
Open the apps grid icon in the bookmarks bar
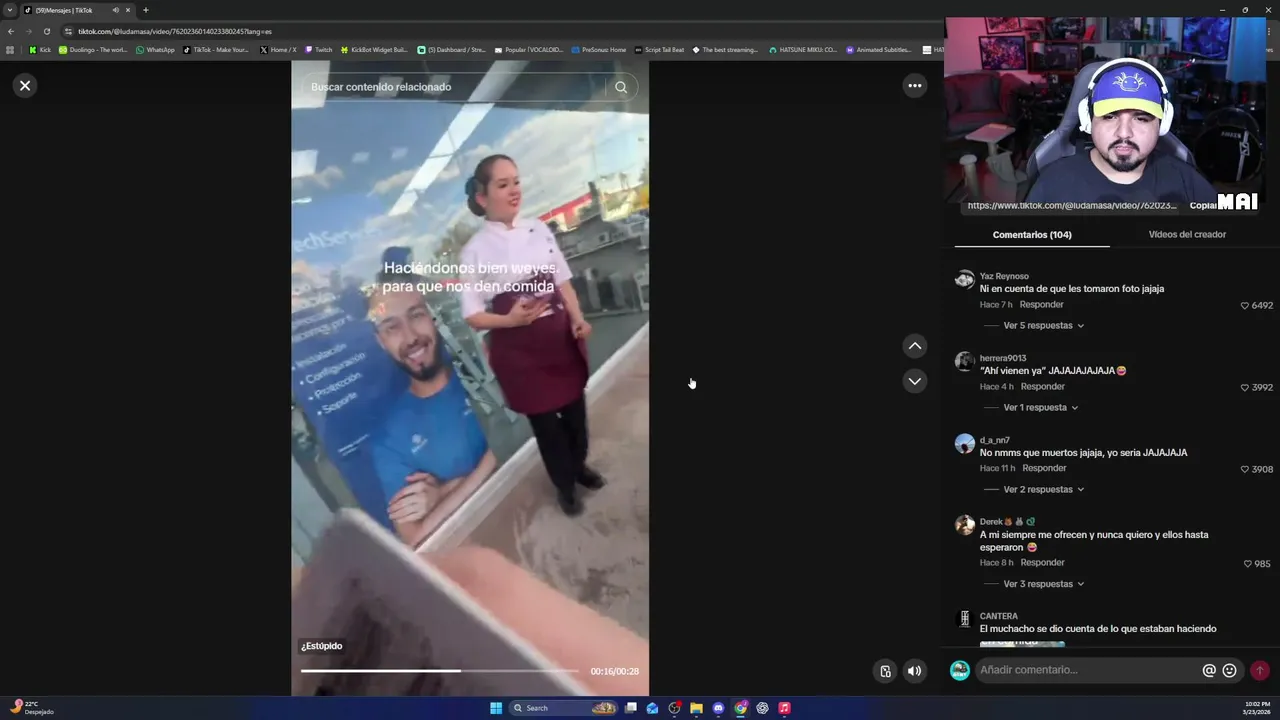[x=10, y=50]
